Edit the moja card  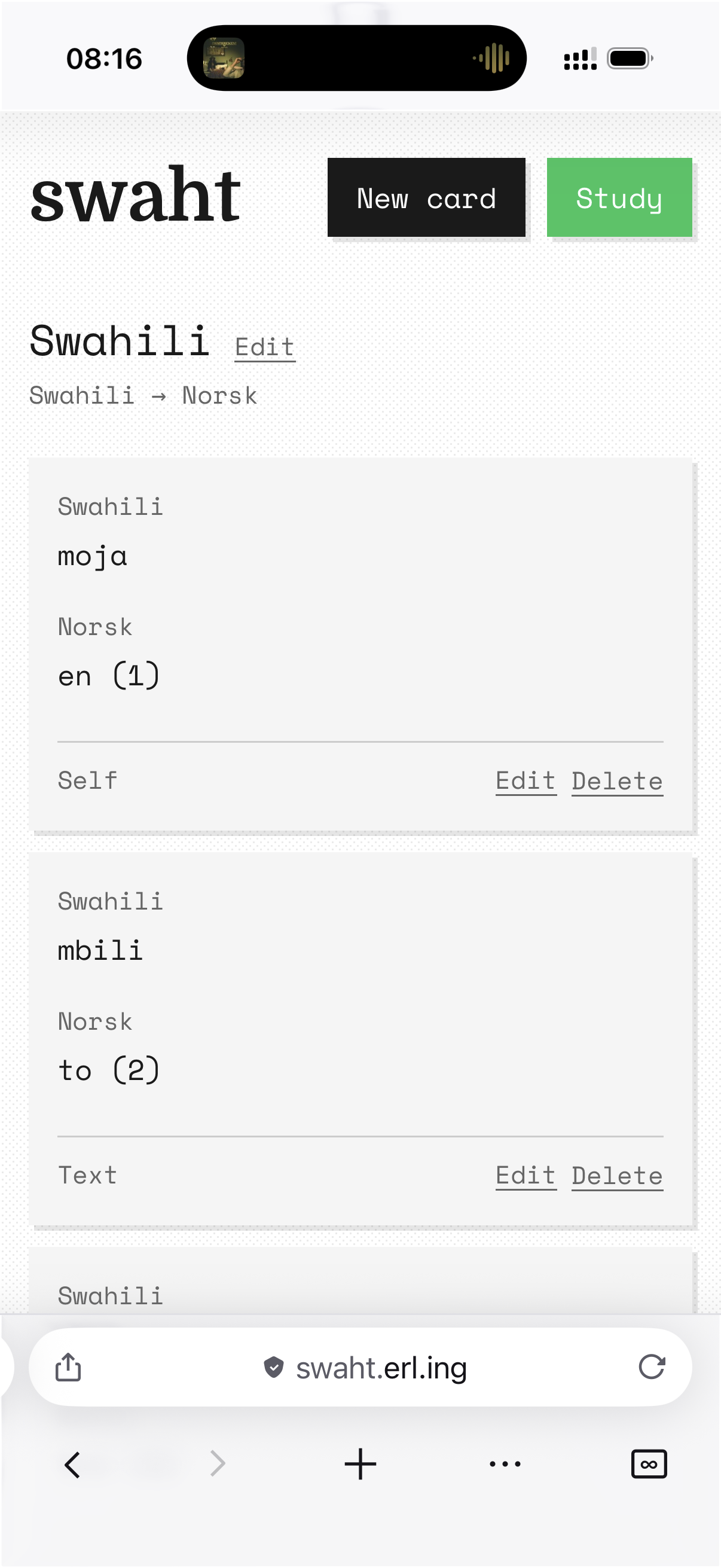click(x=526, y=781)
